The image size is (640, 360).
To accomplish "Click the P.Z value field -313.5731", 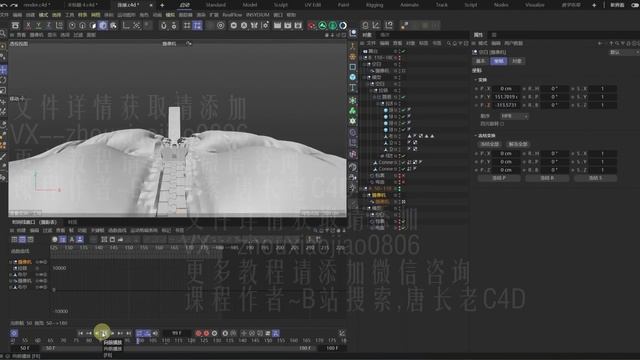I will tap(505, 105).
